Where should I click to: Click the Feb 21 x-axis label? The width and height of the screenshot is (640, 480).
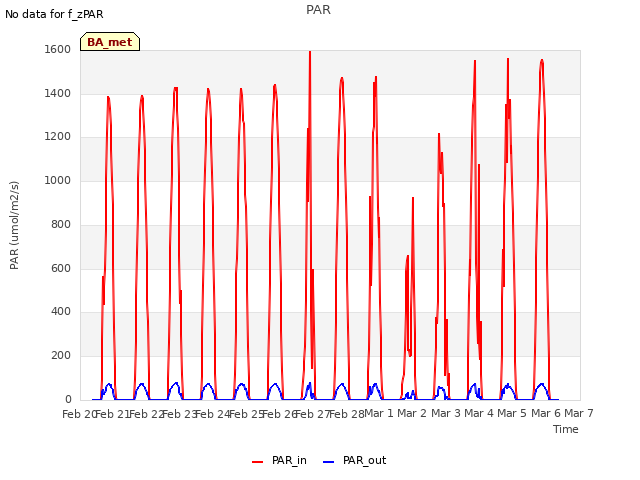point(112,414)
